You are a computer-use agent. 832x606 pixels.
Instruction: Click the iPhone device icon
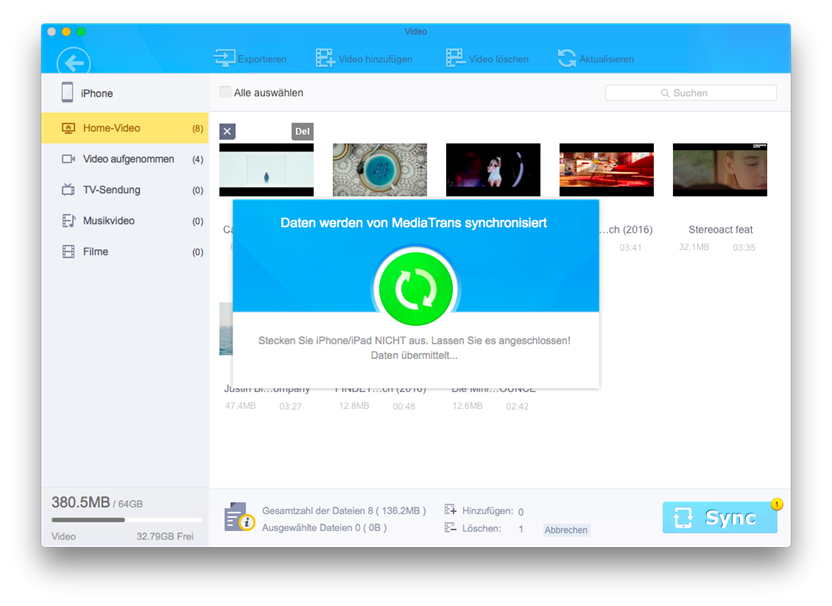[x=67, y=92]
